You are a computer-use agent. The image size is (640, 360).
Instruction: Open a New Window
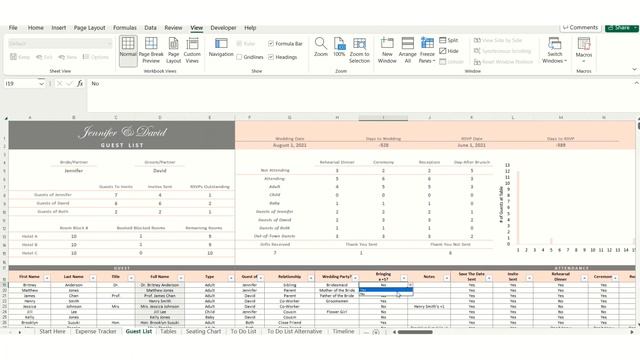pos(387,50)
